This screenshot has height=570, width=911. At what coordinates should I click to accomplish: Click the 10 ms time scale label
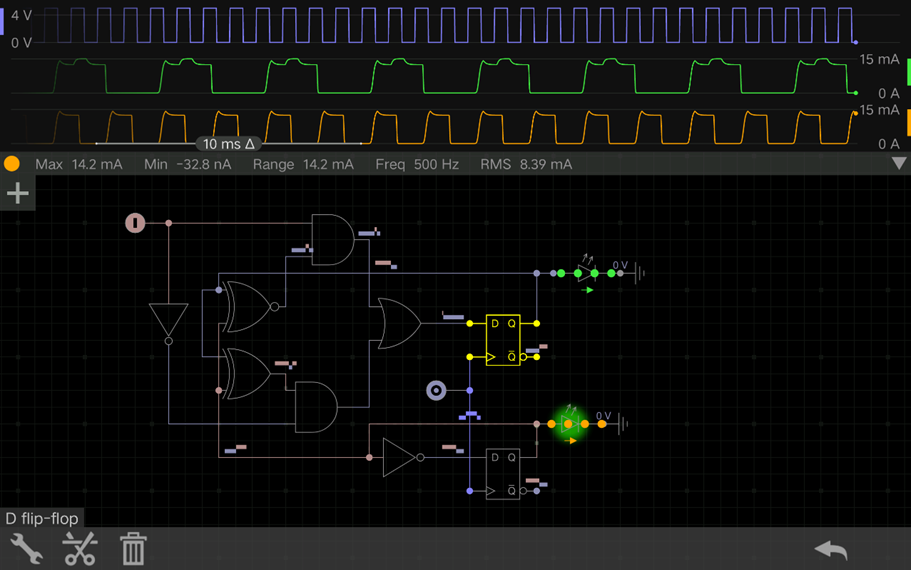coord(228,144)
